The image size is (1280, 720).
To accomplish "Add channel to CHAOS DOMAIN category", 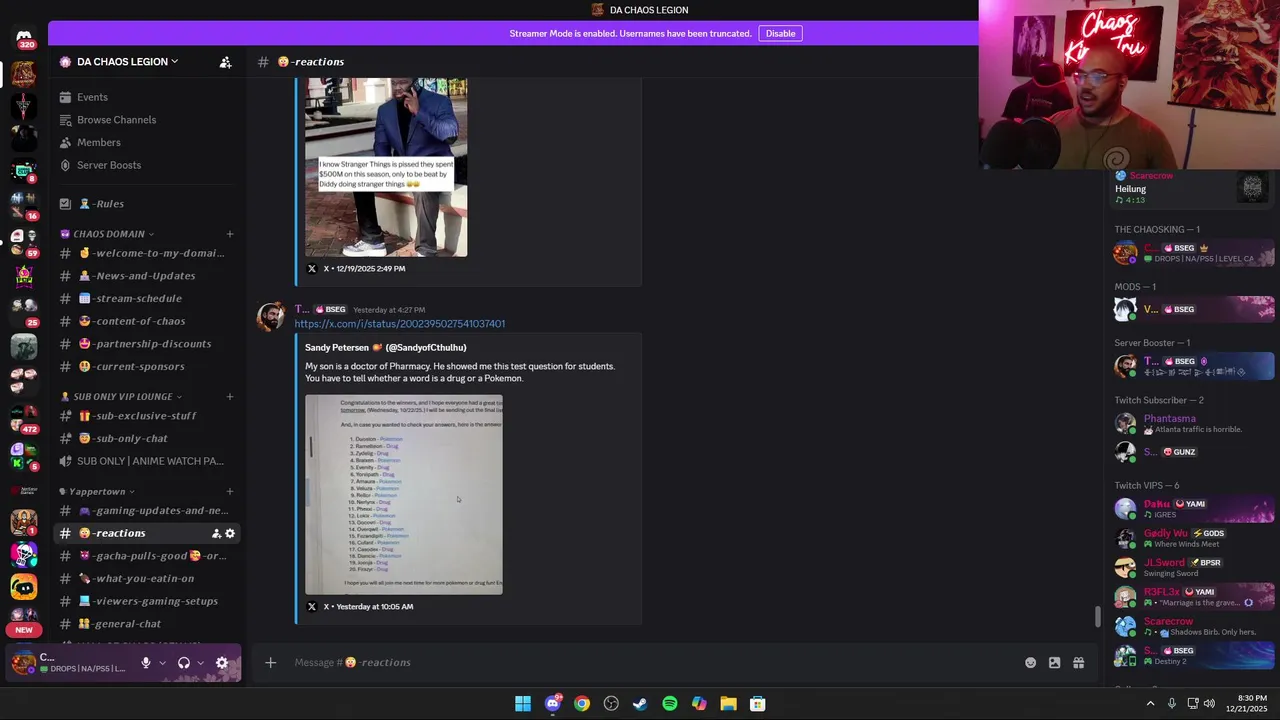I will pos(230,234).
